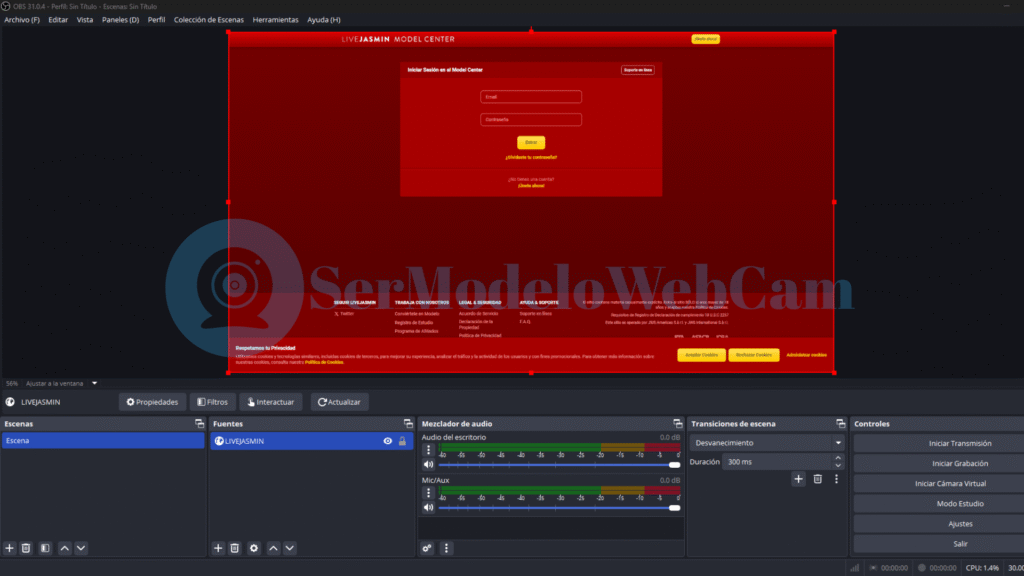
Task: Remove the scene transition with trash icon
Action: coord(818,479)
